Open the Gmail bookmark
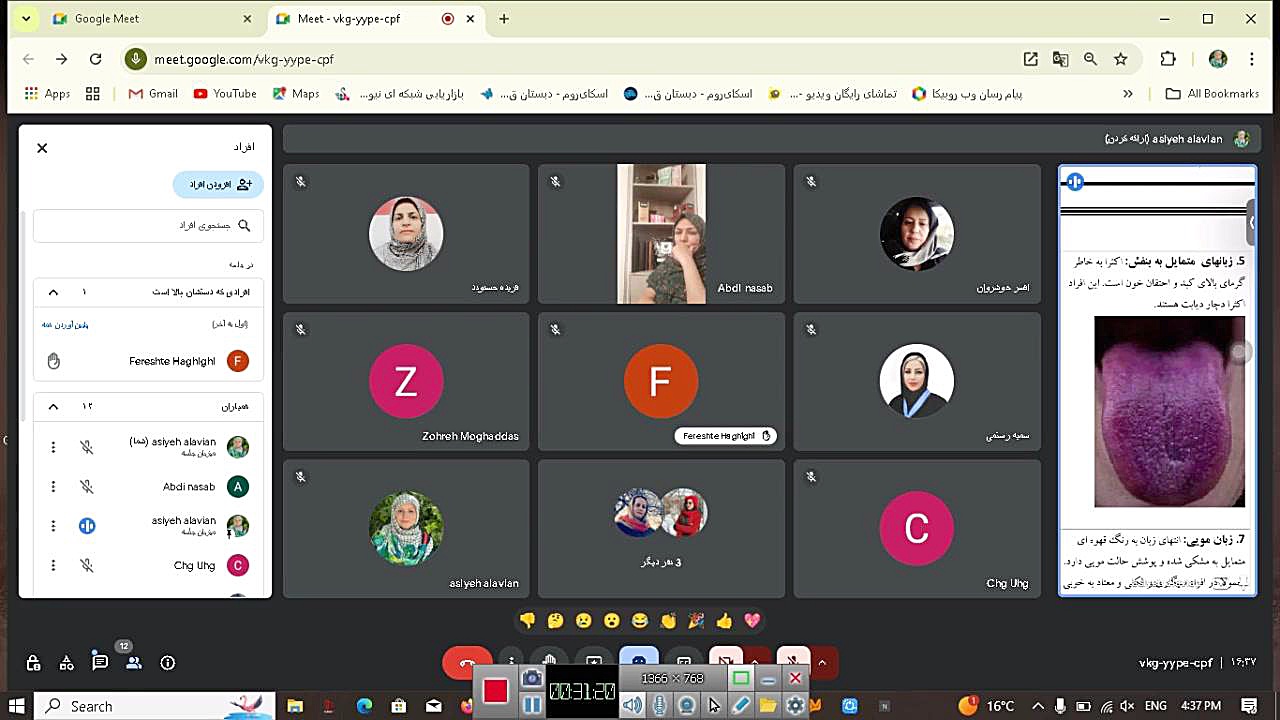Image resolution: width=1280 pixels, height=720 pixels. coord(153,94)
